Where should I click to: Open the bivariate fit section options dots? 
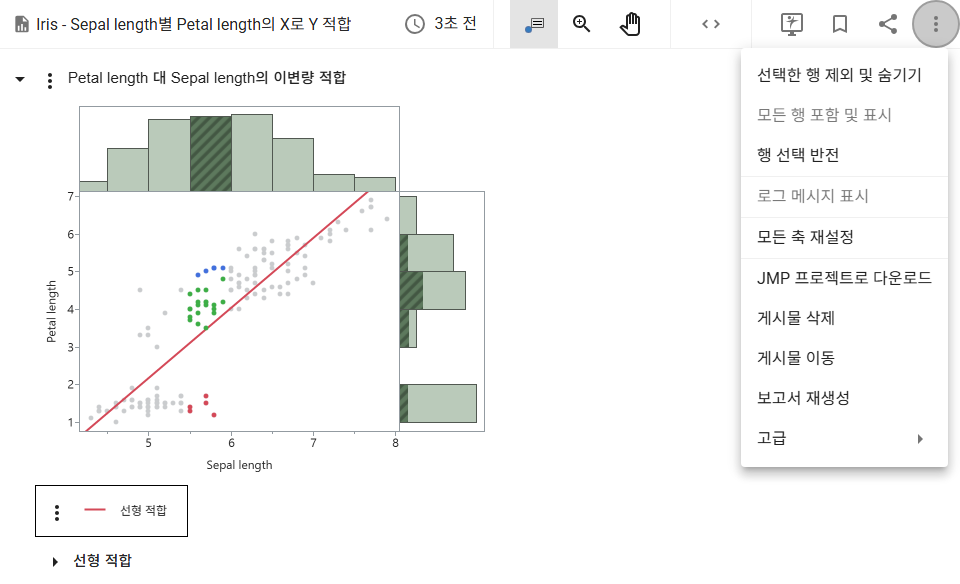(50, 80)
